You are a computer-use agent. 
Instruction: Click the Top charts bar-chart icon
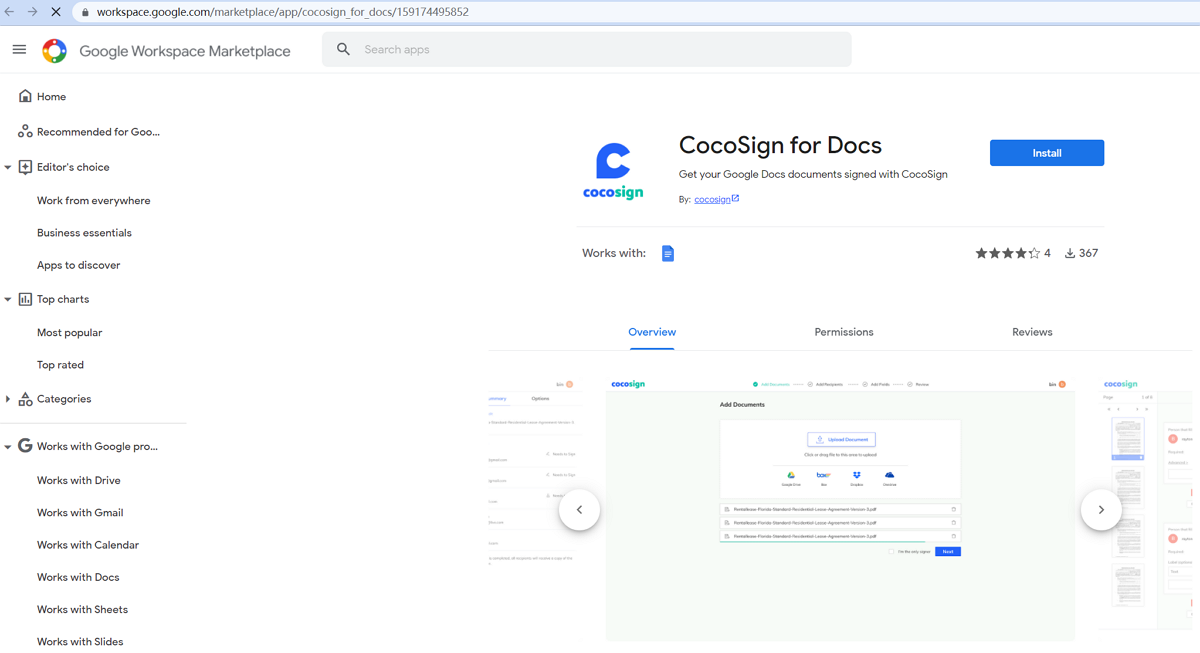(x=25, y=299)
